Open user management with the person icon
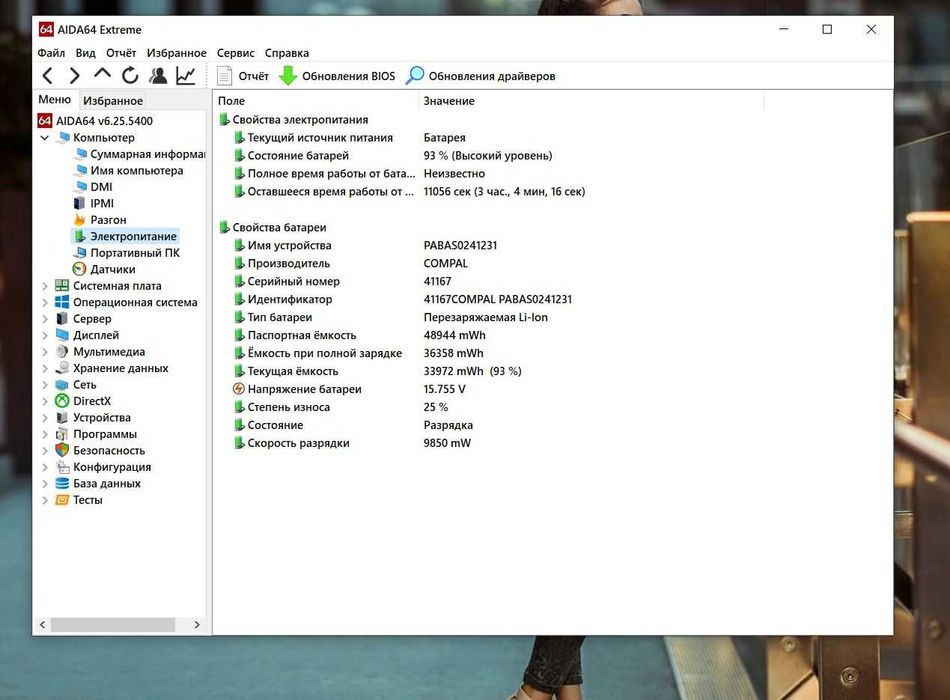This screenshot has width=950, height=700. click(x=158, y=76)
